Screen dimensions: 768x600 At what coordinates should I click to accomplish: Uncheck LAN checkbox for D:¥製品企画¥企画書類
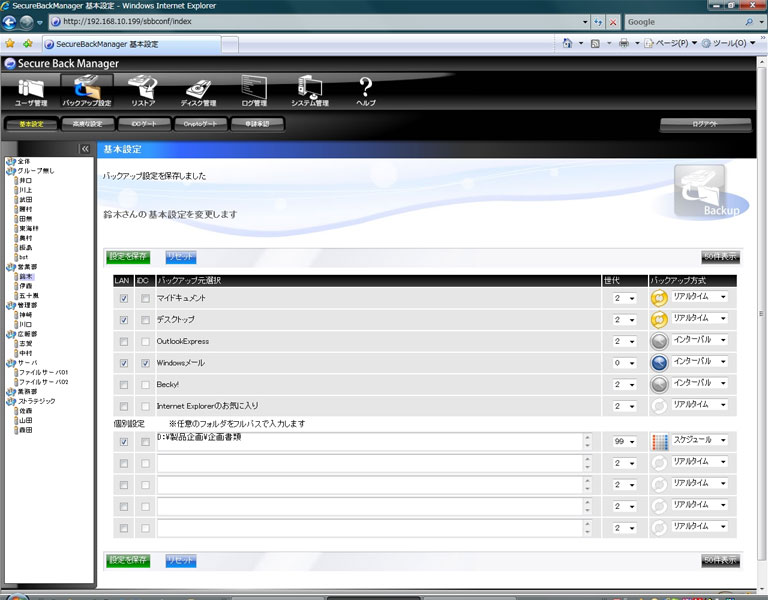(x=124, y=441)
